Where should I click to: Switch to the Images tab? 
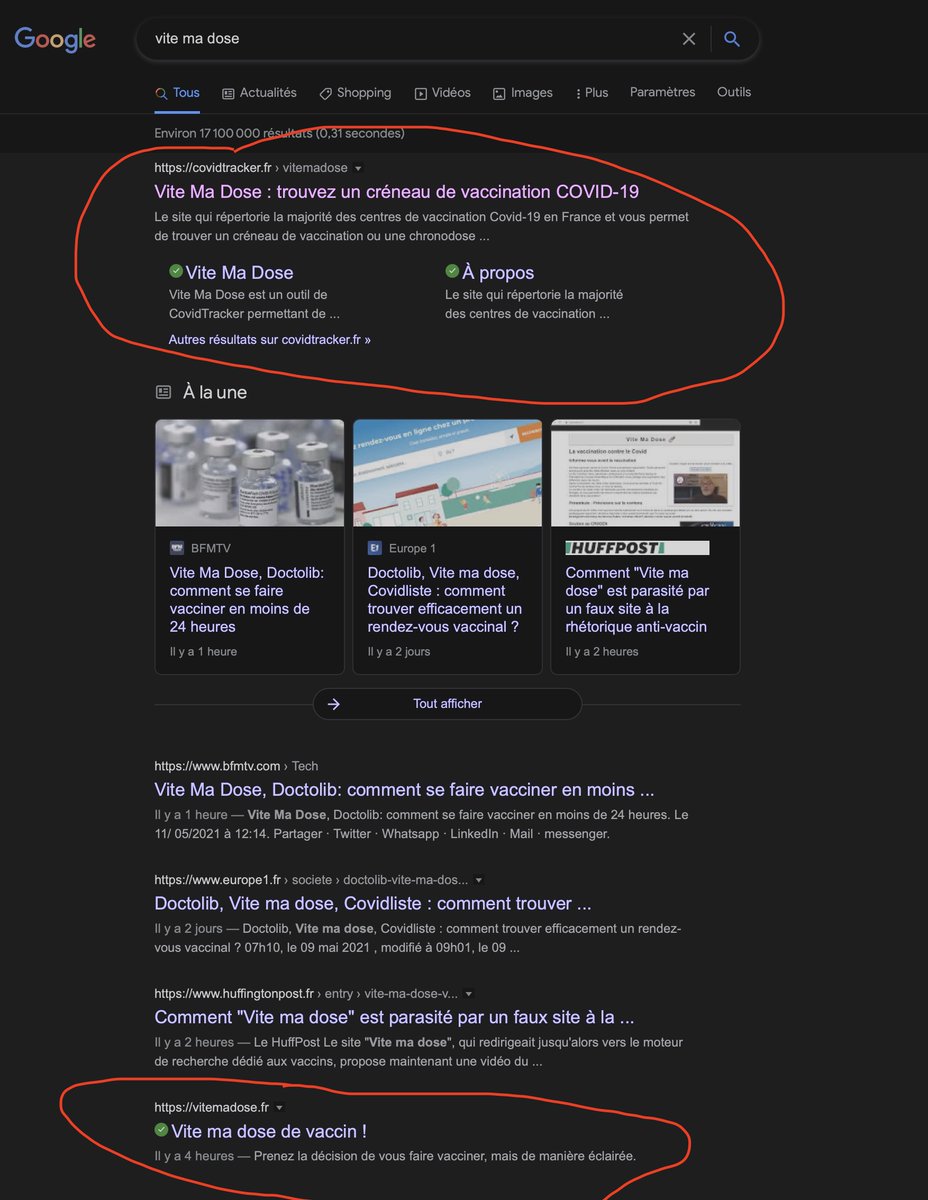tap(523, 92)
